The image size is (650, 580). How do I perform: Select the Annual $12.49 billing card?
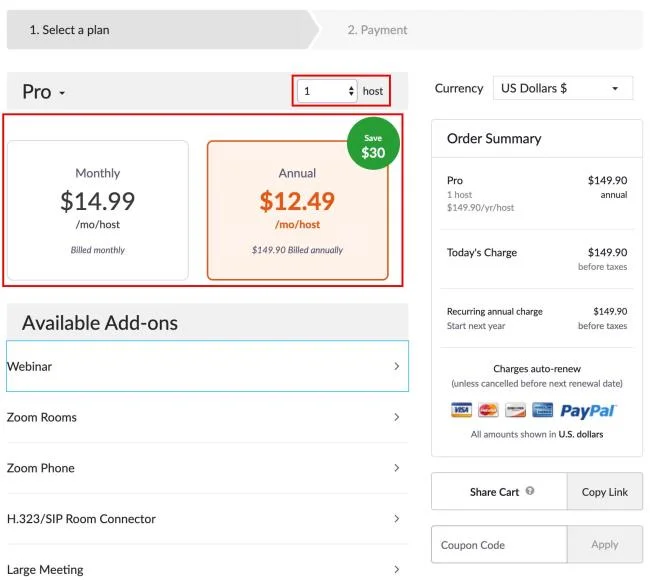click(297, 210)
